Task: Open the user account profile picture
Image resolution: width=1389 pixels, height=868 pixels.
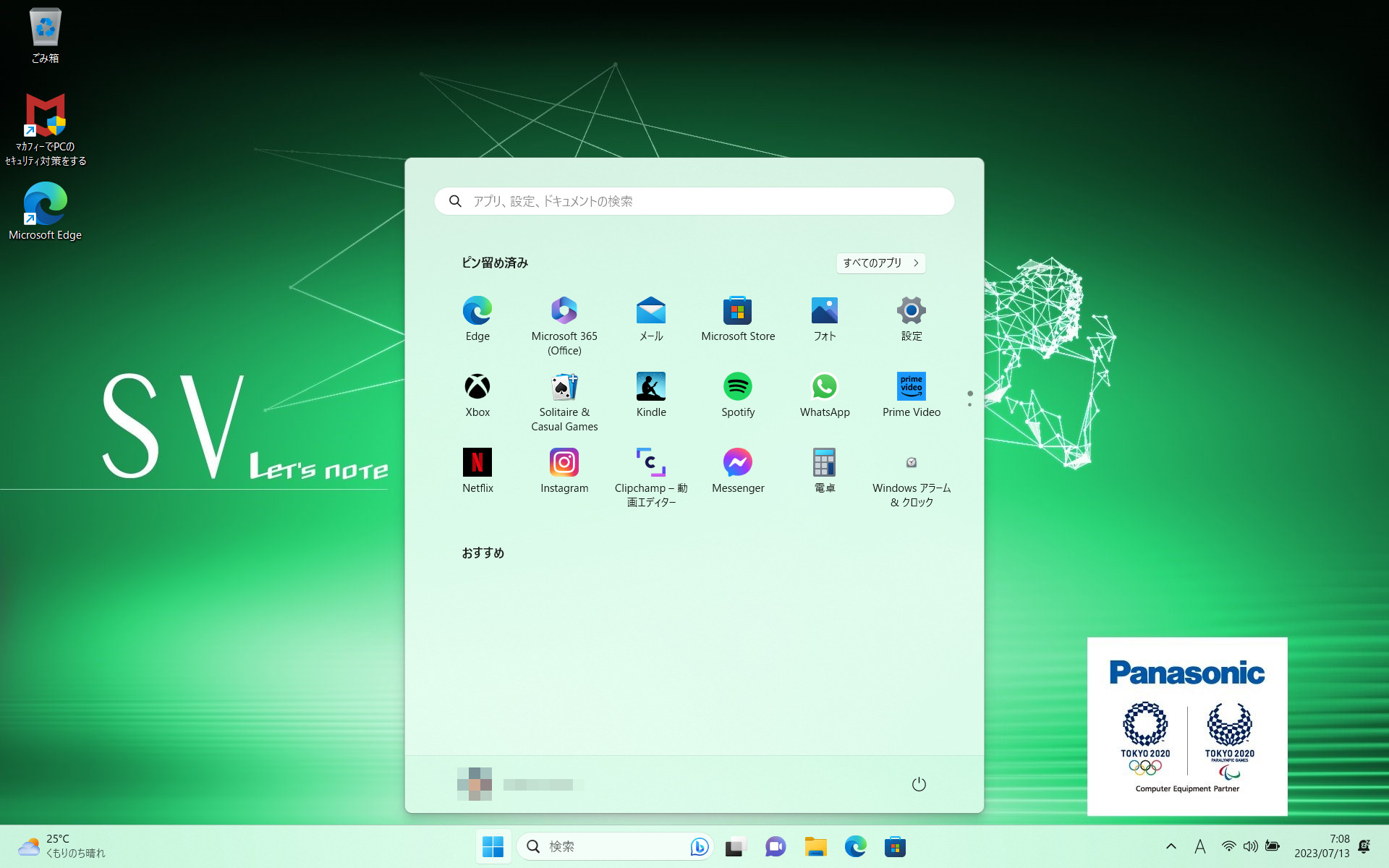Action: [475, 784]
